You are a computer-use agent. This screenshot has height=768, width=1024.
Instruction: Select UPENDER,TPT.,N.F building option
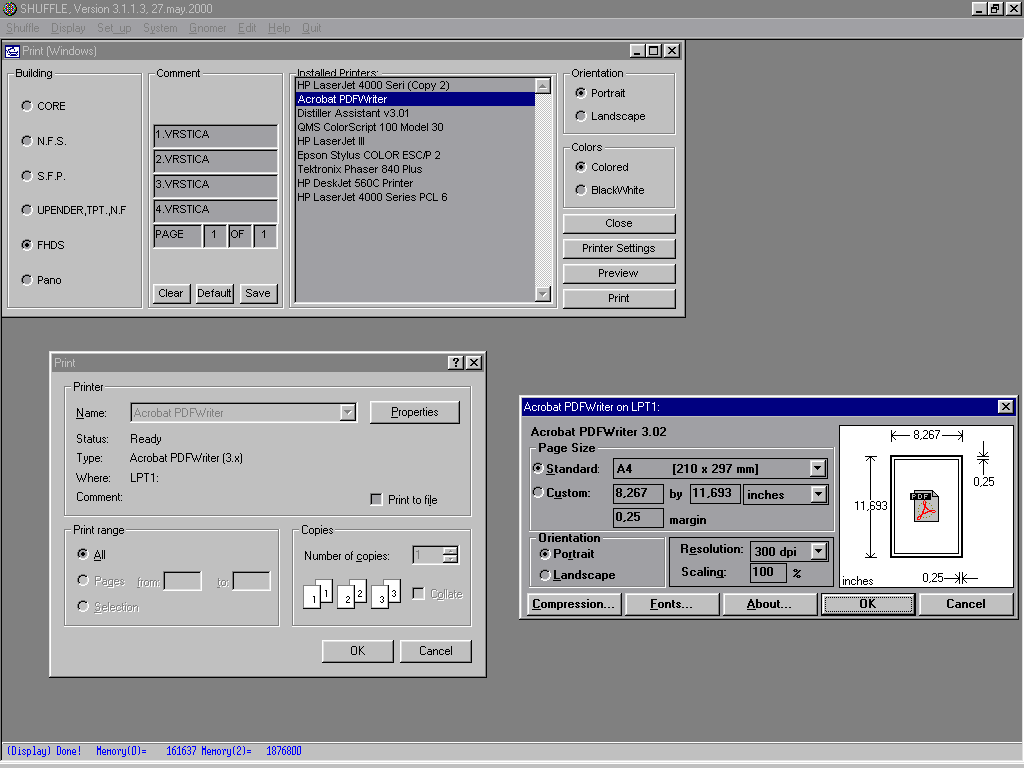pyautogui.click(x=27, y=210)
